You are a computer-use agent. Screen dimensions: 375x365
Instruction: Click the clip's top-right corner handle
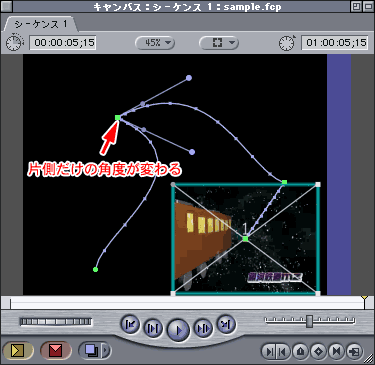point(318,184)
